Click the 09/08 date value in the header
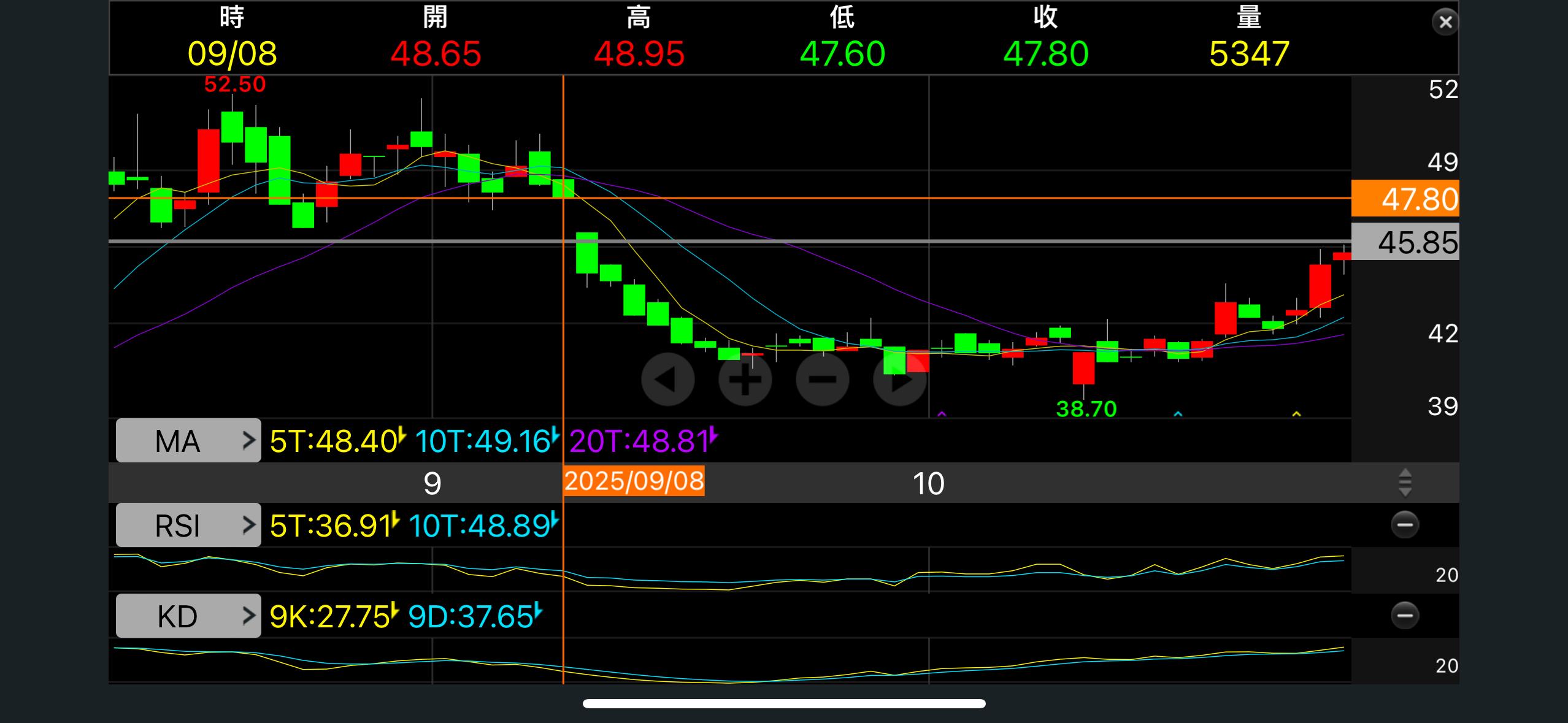Screen dimensions: 1568x723 (232, 54)
